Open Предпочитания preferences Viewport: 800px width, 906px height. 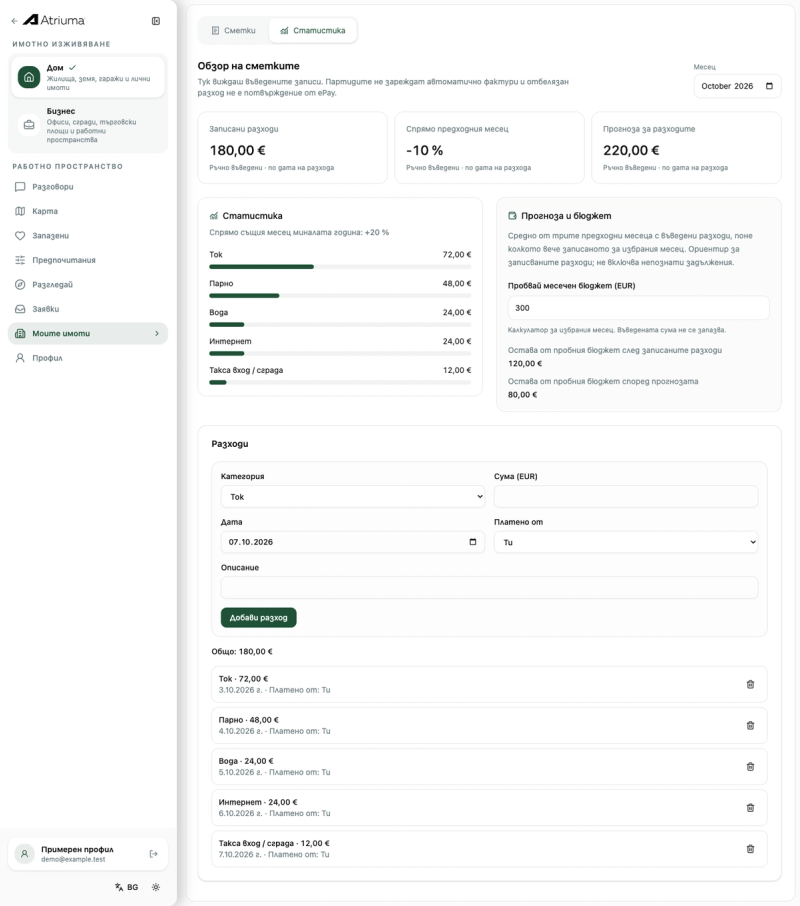88,260
